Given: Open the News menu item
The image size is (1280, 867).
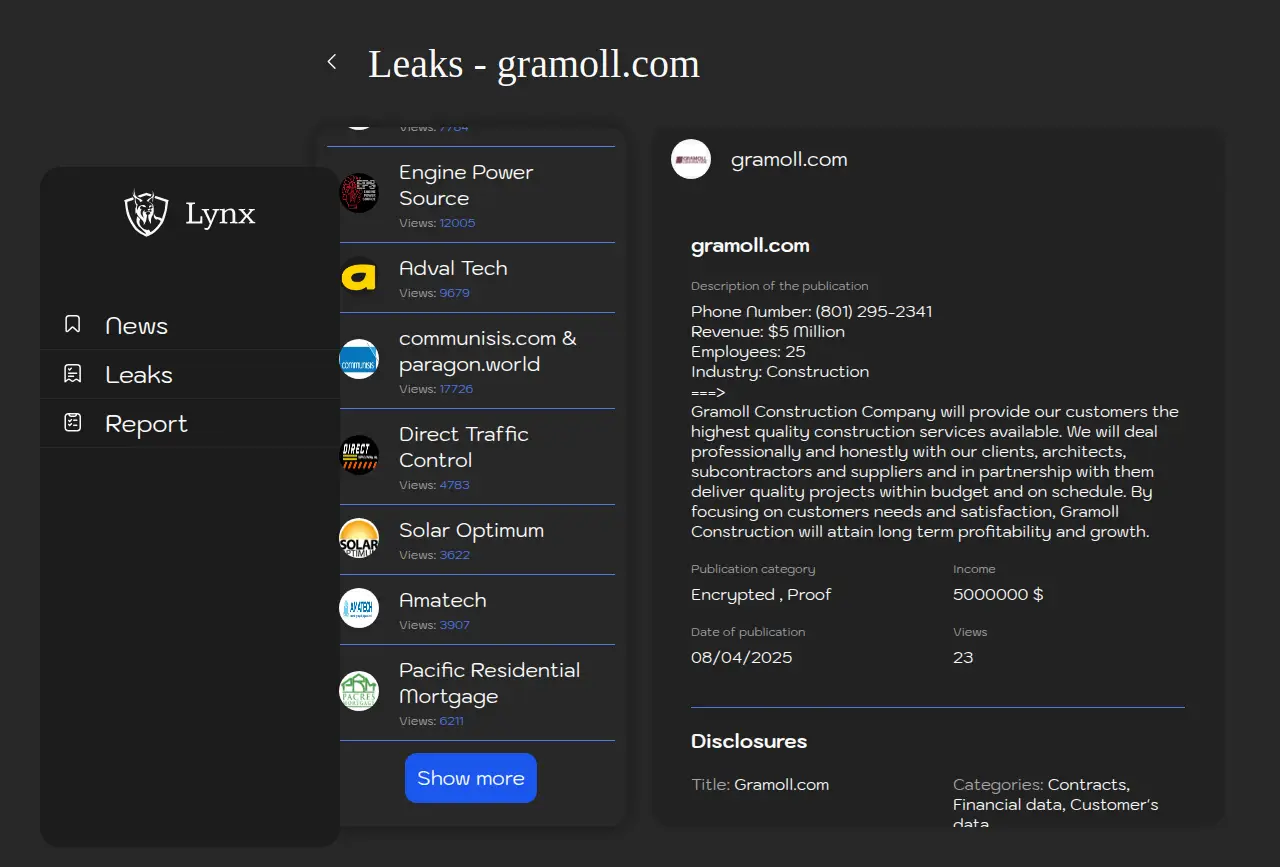Looking at the screenshot, I should 137,326.
